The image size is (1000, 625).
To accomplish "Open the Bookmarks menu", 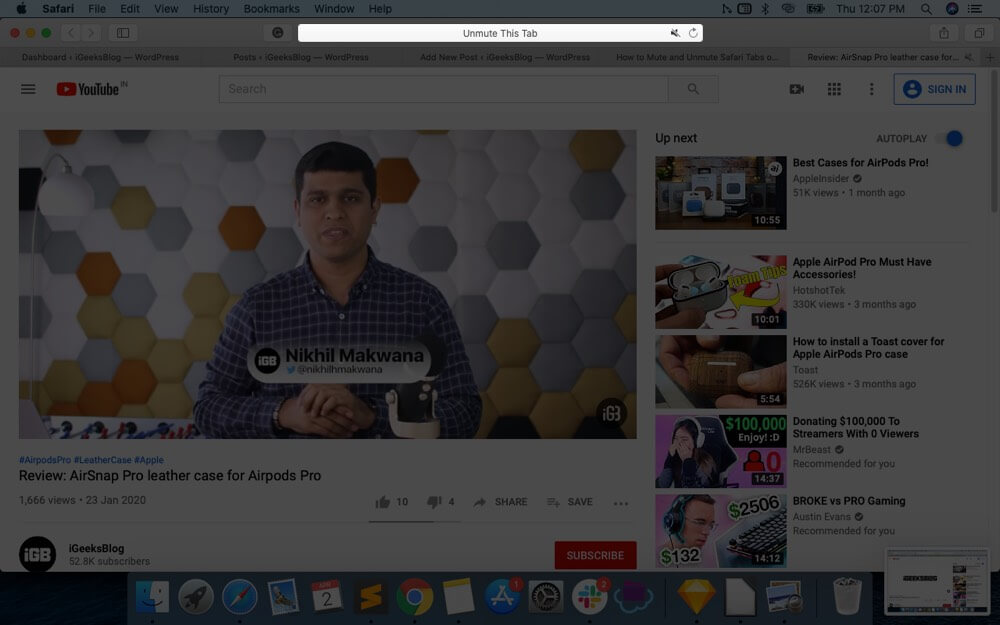I will click(x=271, y=9).
